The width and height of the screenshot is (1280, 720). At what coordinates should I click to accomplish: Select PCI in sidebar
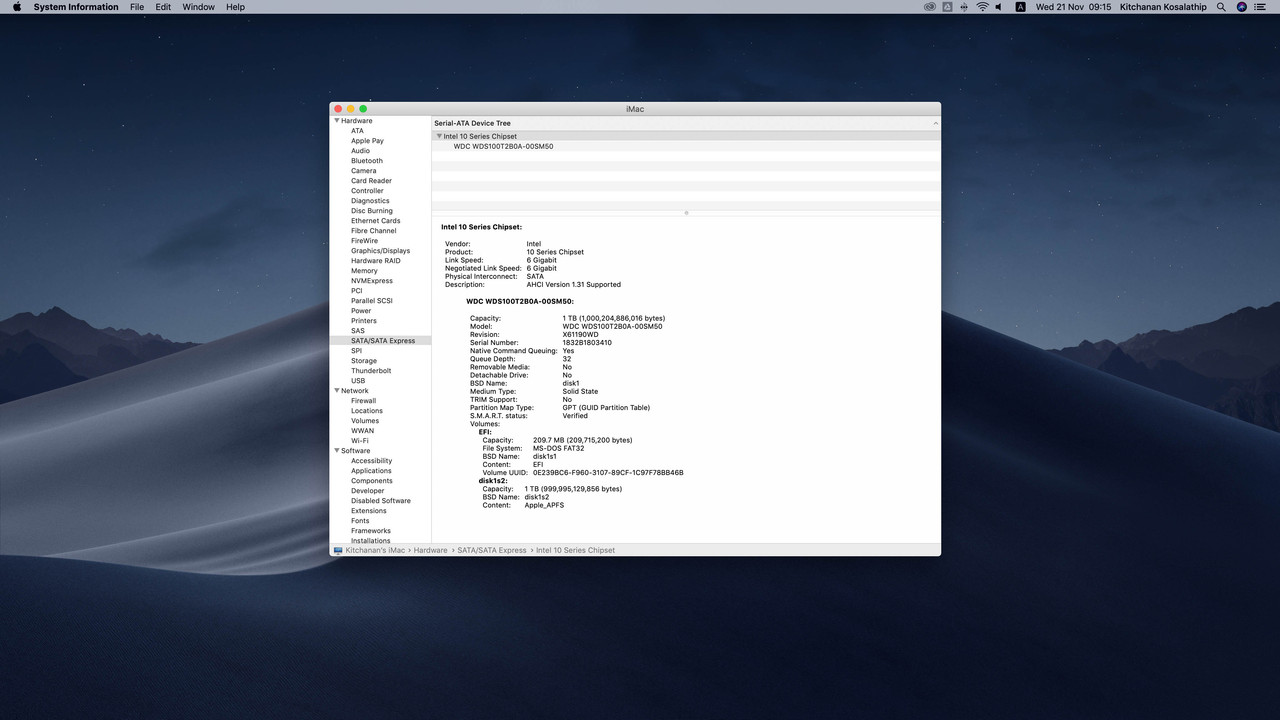(x=357, y=291)
